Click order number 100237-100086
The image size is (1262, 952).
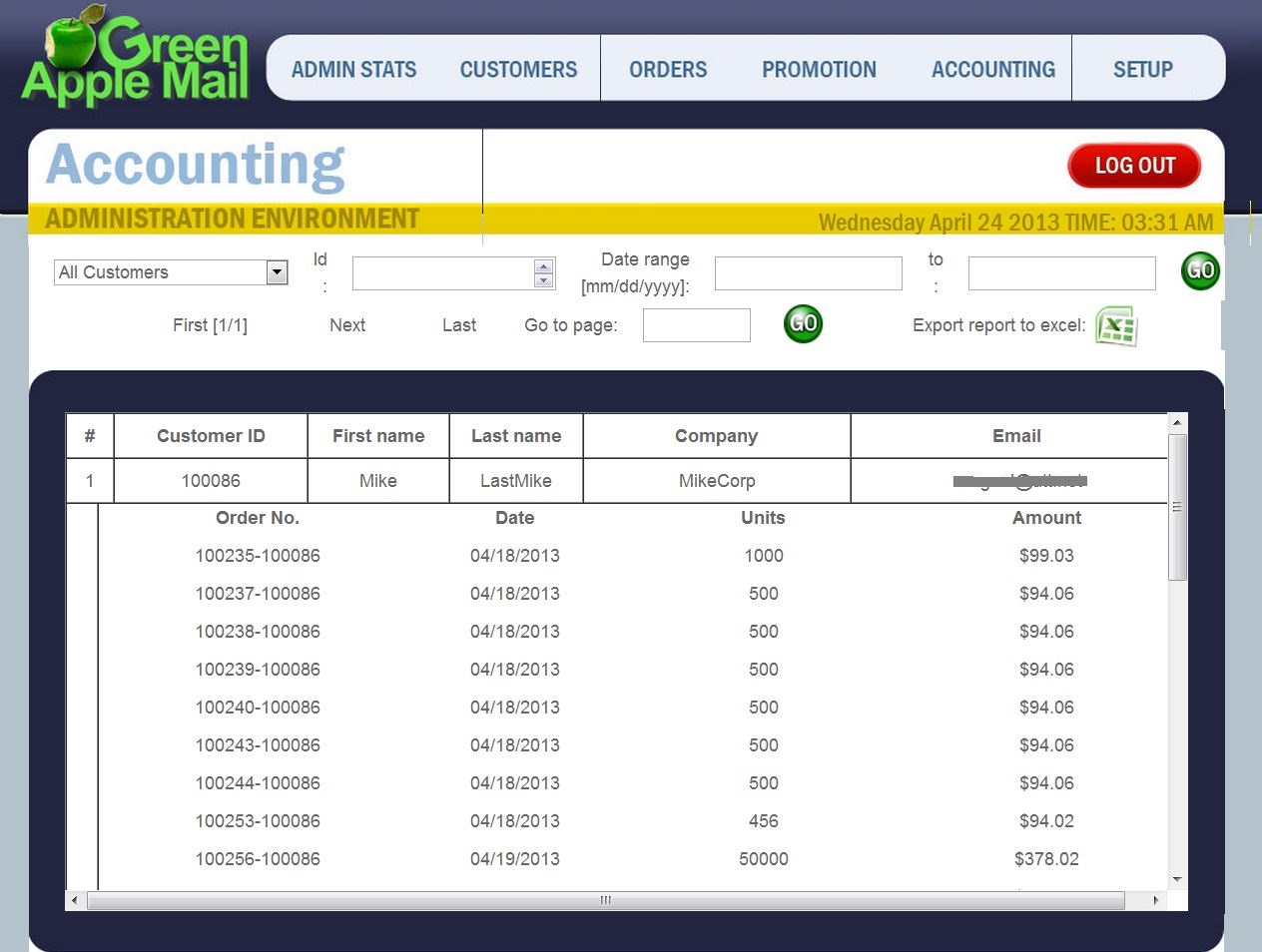pyautogui.click(x=258, y=594)
